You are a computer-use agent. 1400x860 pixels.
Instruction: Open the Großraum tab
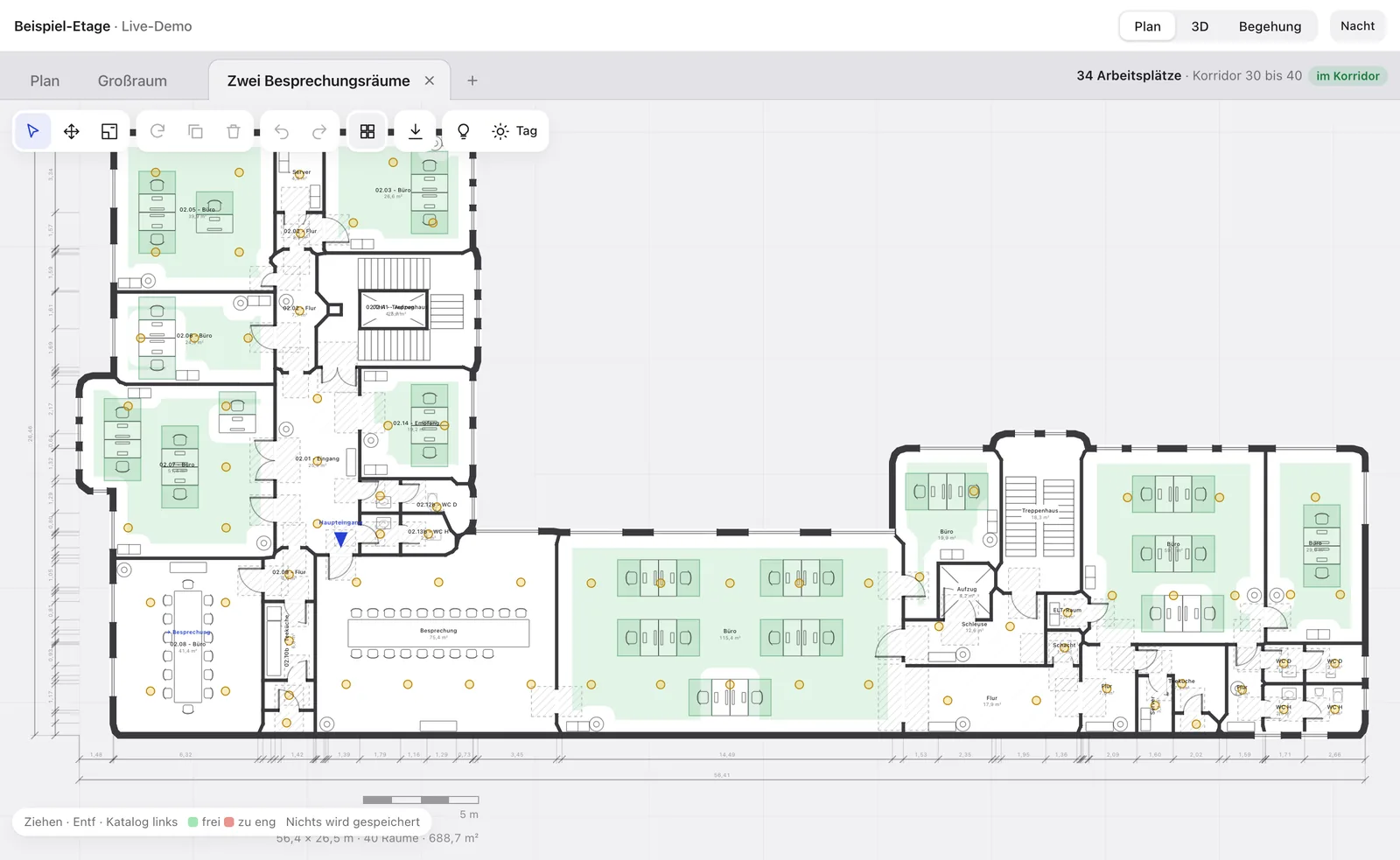pos(132,80)
